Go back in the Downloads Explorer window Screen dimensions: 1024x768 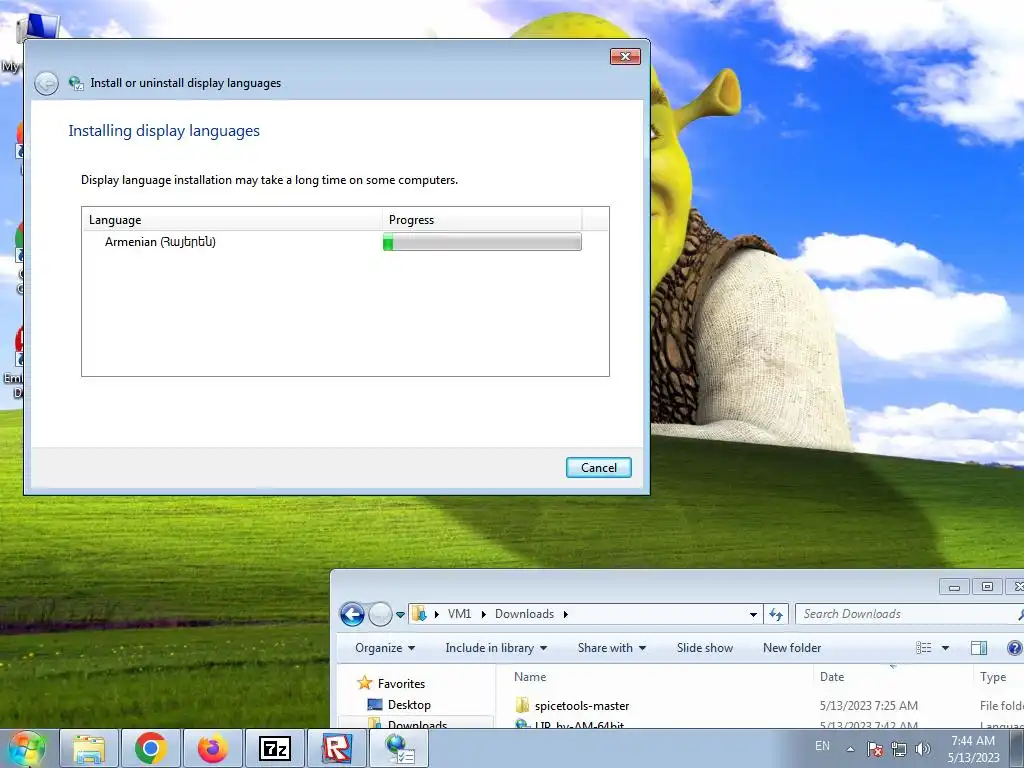point(352,615)
